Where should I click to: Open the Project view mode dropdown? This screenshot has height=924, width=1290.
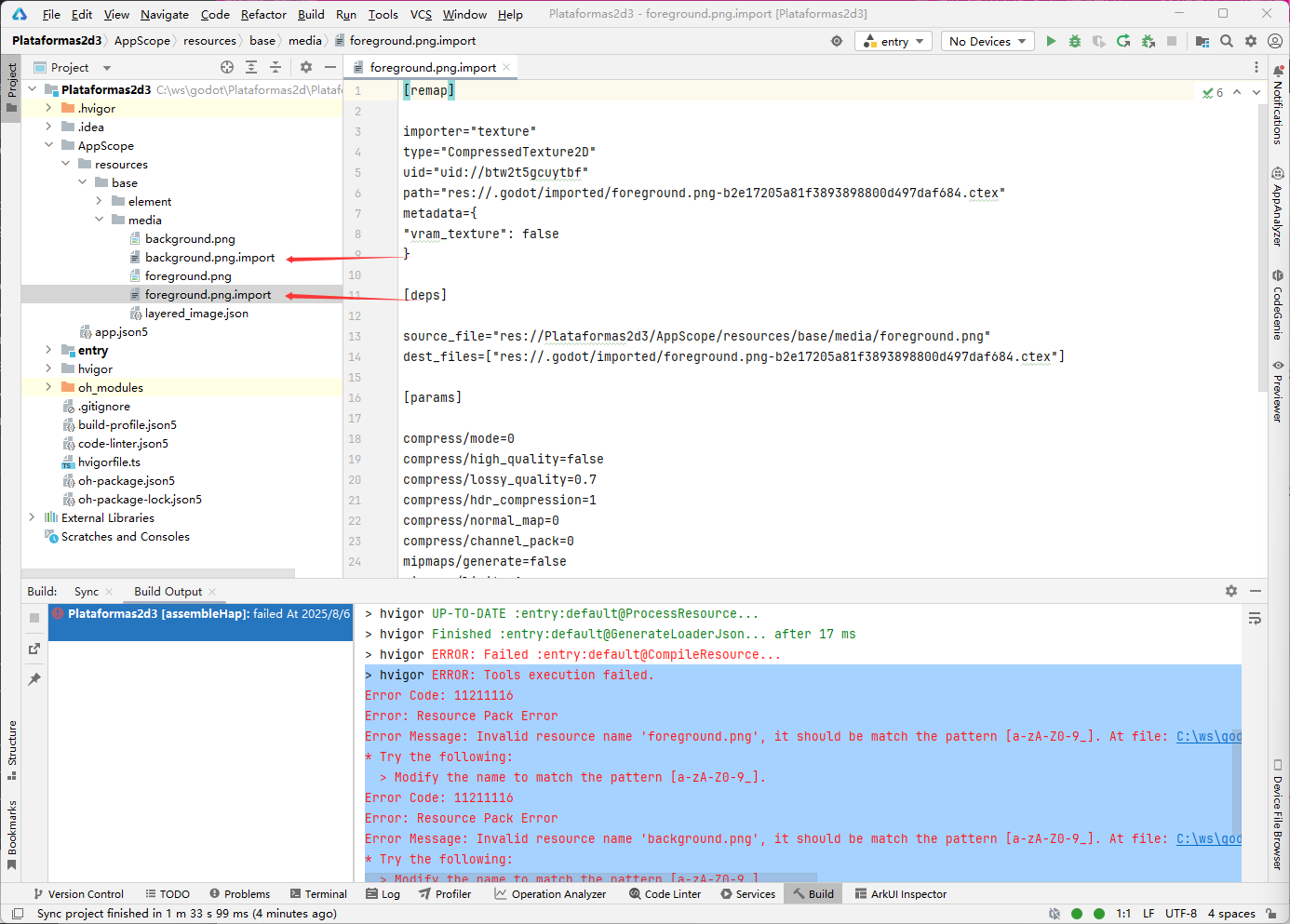(72, 67)
